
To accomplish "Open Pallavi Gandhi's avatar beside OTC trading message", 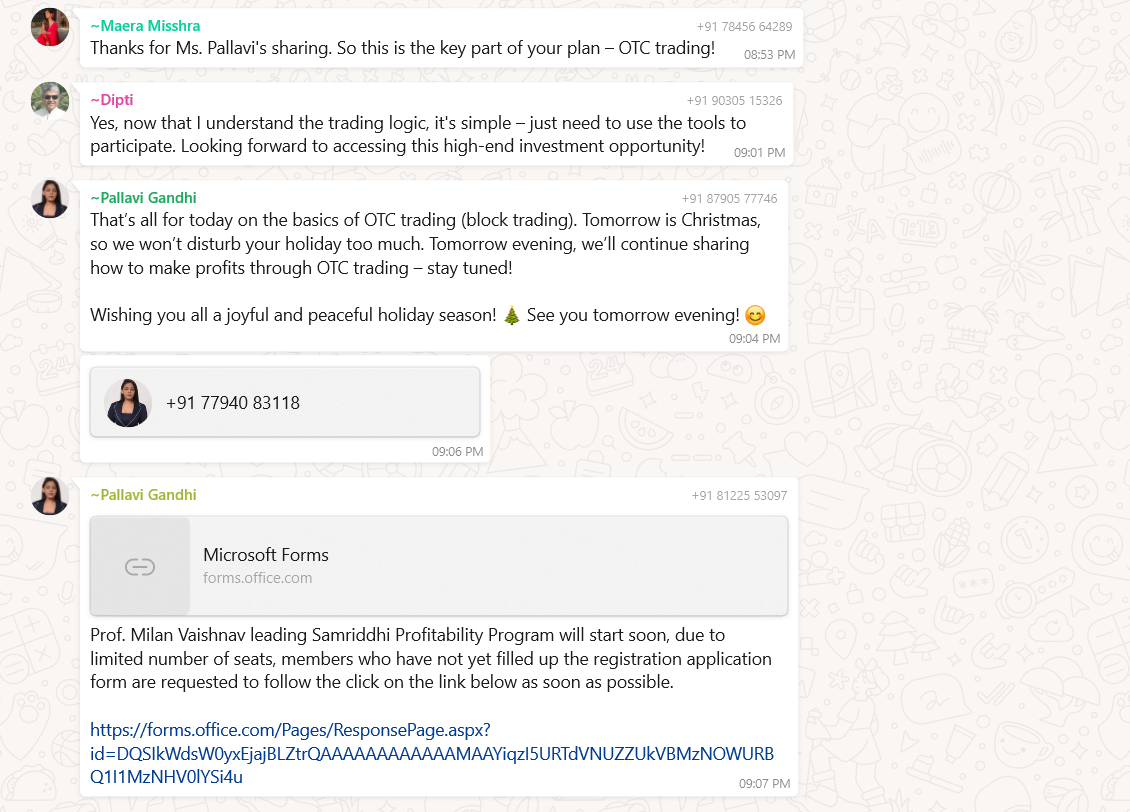I will (x=50, y=198).
